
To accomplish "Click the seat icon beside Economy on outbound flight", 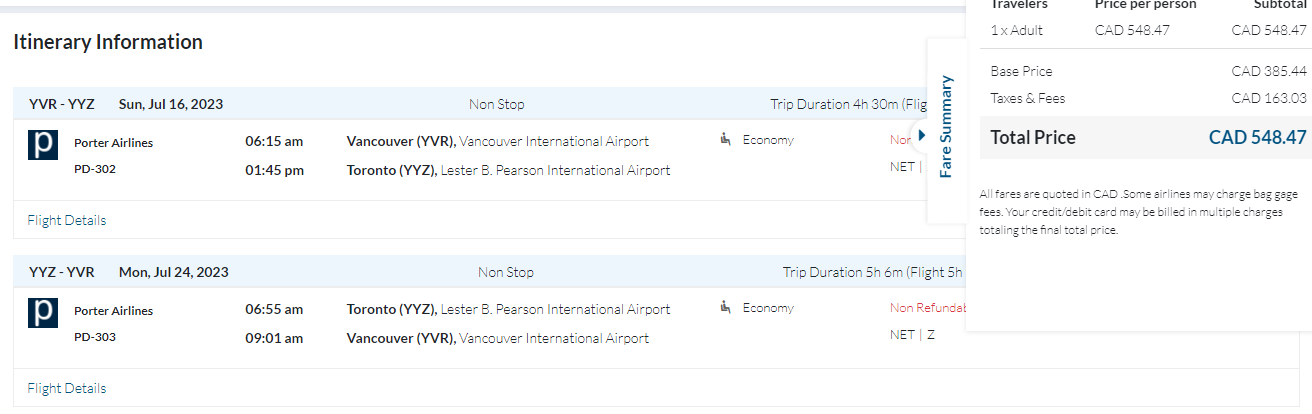I will click(x=725, y=140).
